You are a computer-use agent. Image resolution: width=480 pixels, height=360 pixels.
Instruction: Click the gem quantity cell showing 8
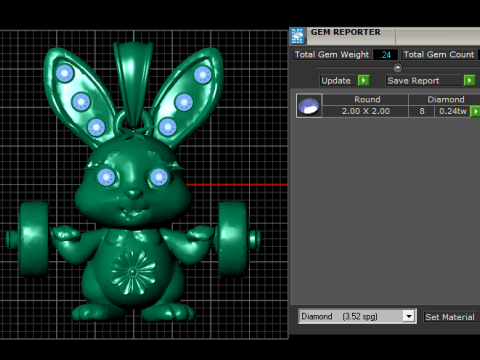422,111
